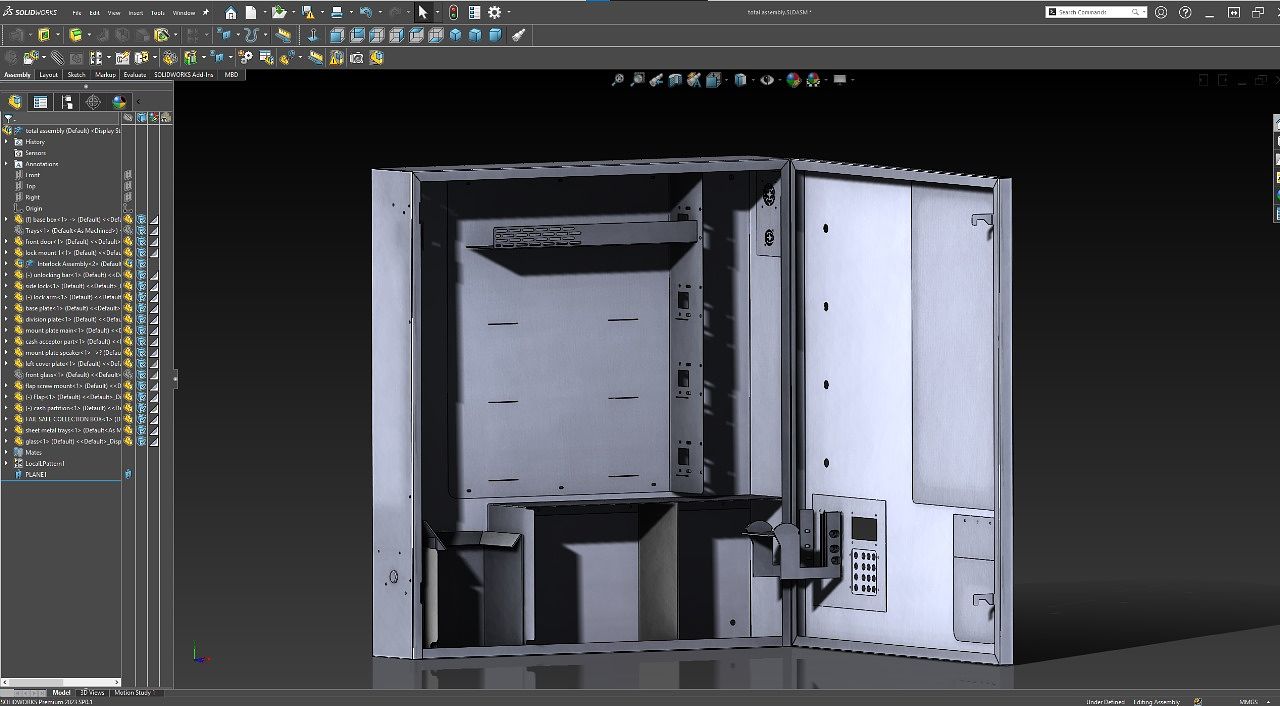Image resolution: width=1280 pixels, height=706 pixels.
Task: Click the Rebuild traffic light icon
Action: [453, 13]
